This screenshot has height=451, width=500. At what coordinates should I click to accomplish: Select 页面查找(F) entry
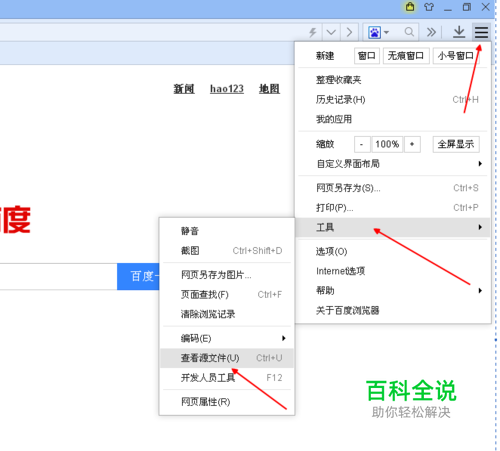(x=227, y=295)
